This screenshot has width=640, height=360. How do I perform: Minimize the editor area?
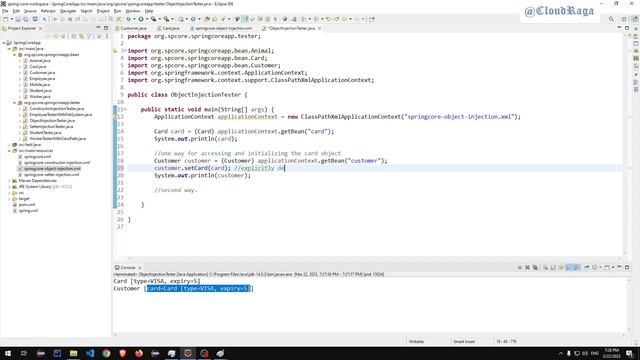(619, 28)
